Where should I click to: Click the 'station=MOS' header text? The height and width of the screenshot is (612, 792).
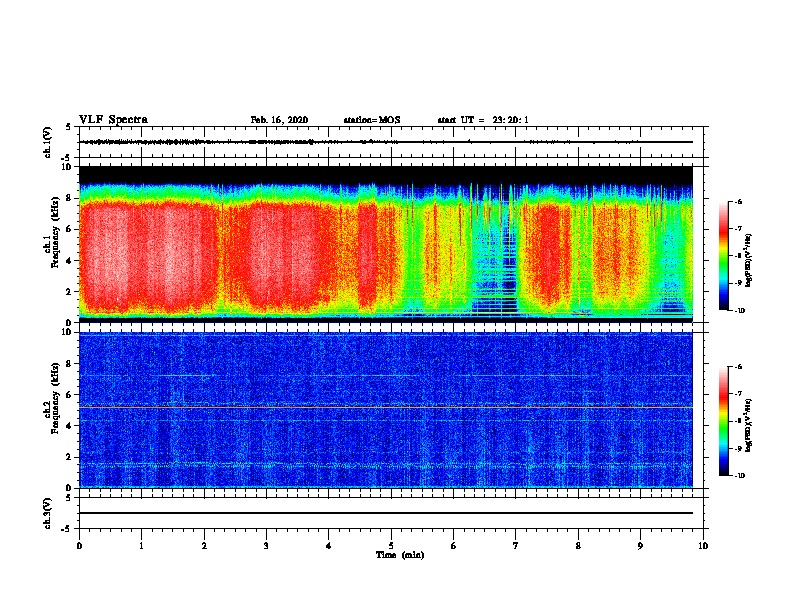tap(372, 120)
